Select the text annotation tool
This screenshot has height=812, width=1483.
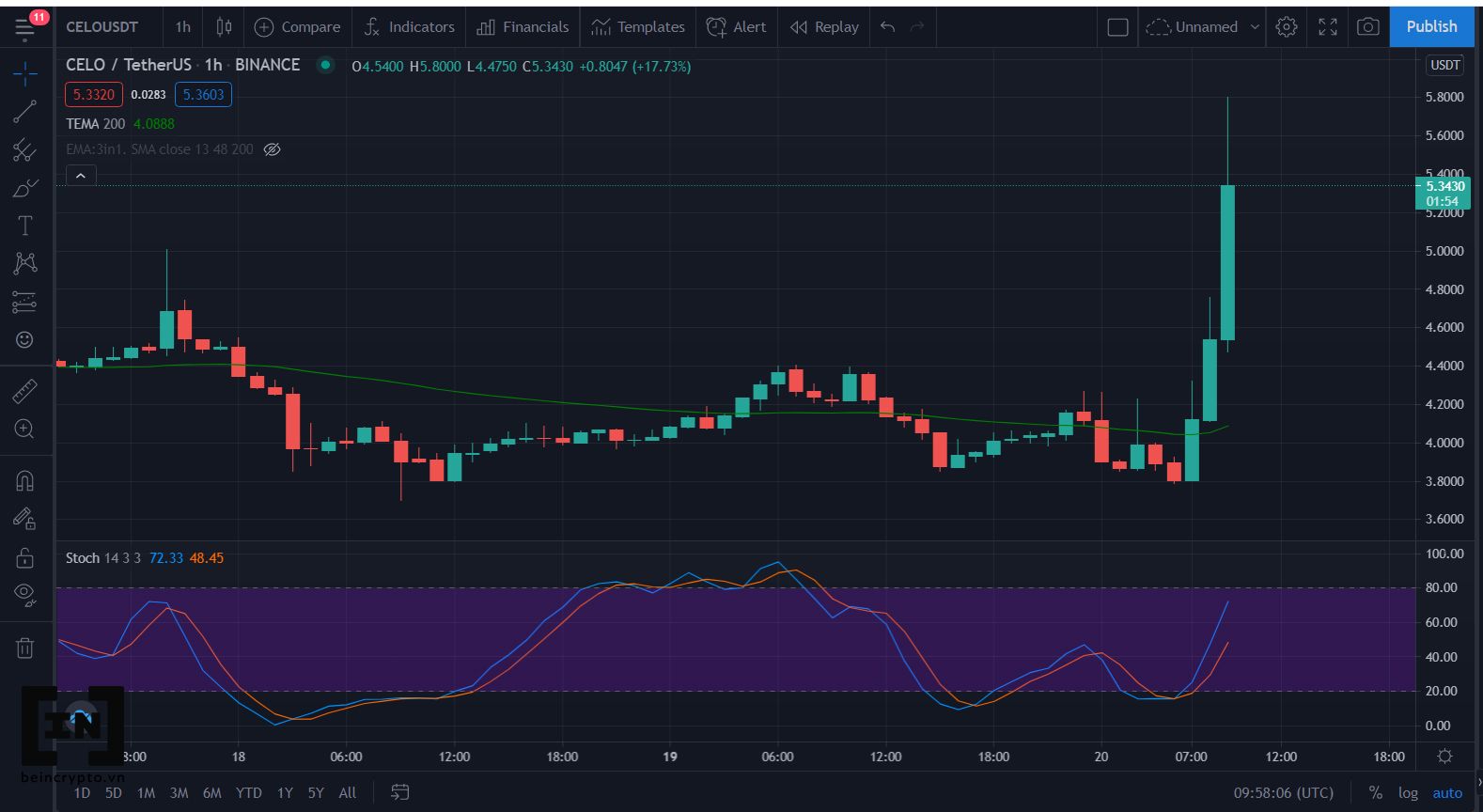tap(24, 226)
